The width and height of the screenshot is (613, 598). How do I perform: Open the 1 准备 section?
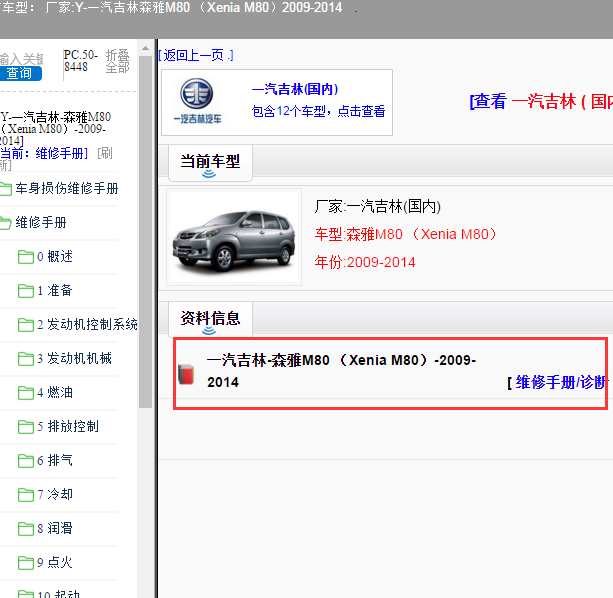coord(55,290)
